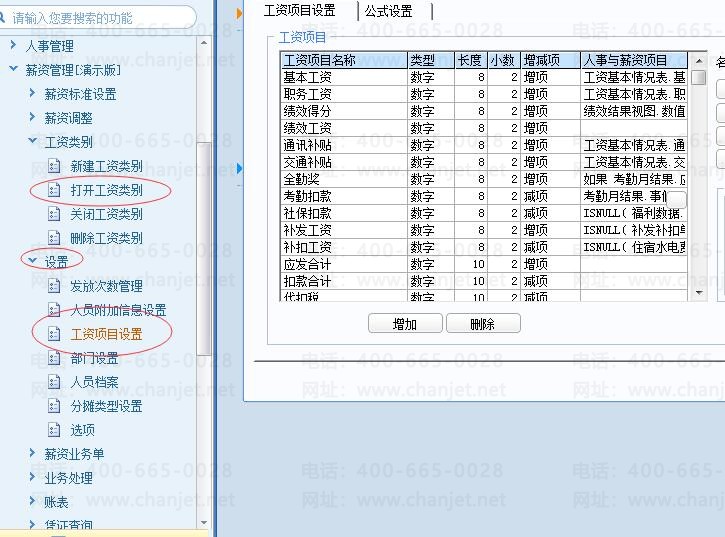Click the document icon beside 部门设置
The height and width of the screenshot is (537, 725).
pyautogui.click(x=54, y=358)
